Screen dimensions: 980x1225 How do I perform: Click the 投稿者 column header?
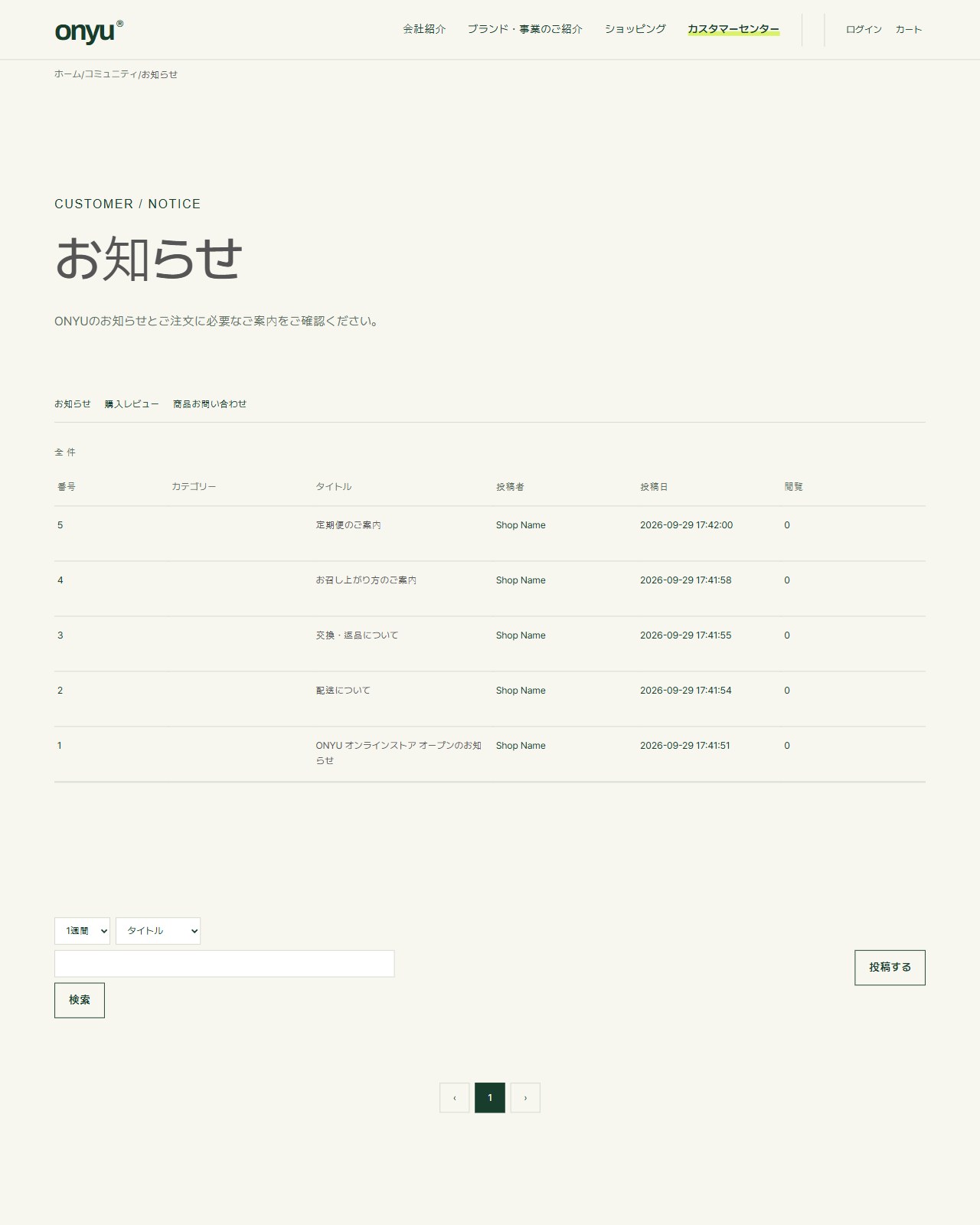point(510,487)
